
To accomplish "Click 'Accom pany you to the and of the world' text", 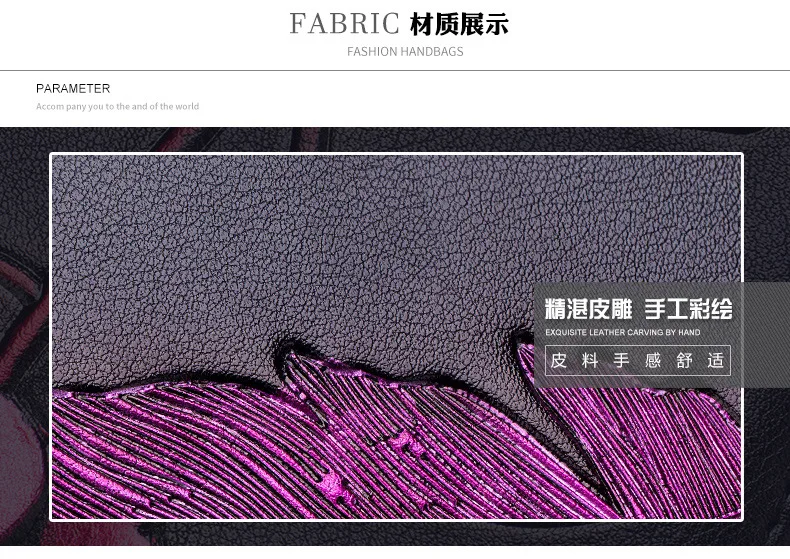I will tap(117, 106).
